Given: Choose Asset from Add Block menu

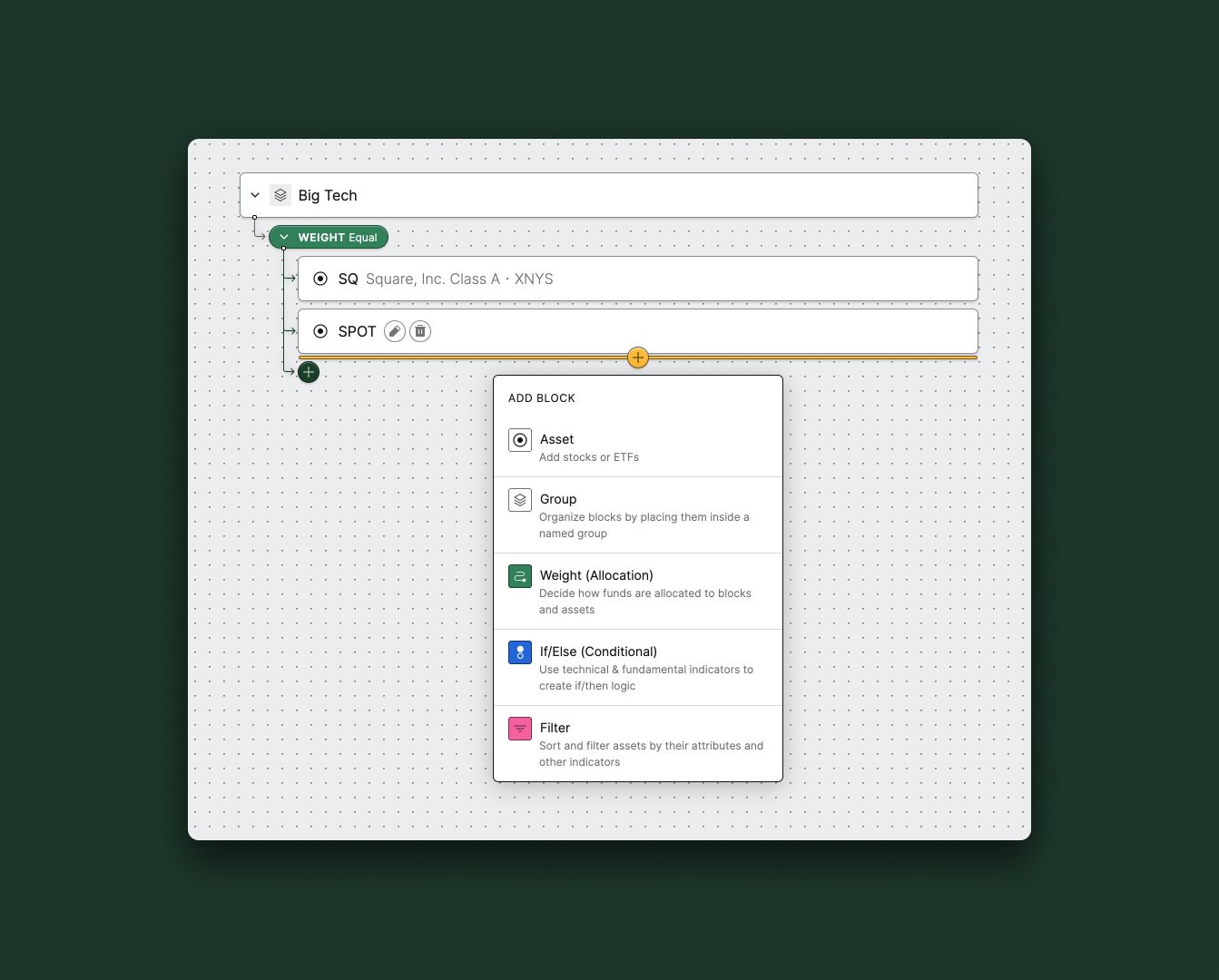Looking at the screenshot, I should coord(638,447).
